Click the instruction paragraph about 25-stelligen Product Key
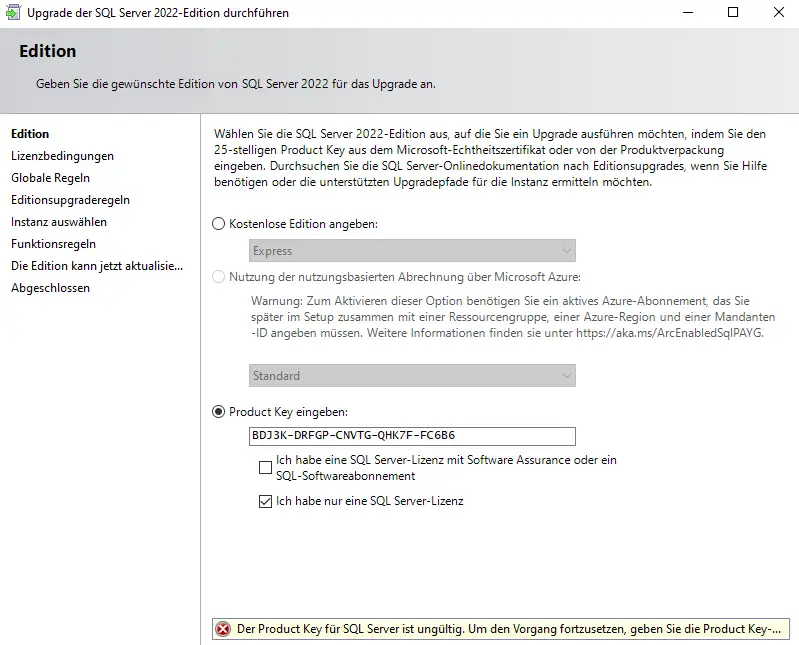The height and width of the screenshot is (645, 799). point(490,158)
